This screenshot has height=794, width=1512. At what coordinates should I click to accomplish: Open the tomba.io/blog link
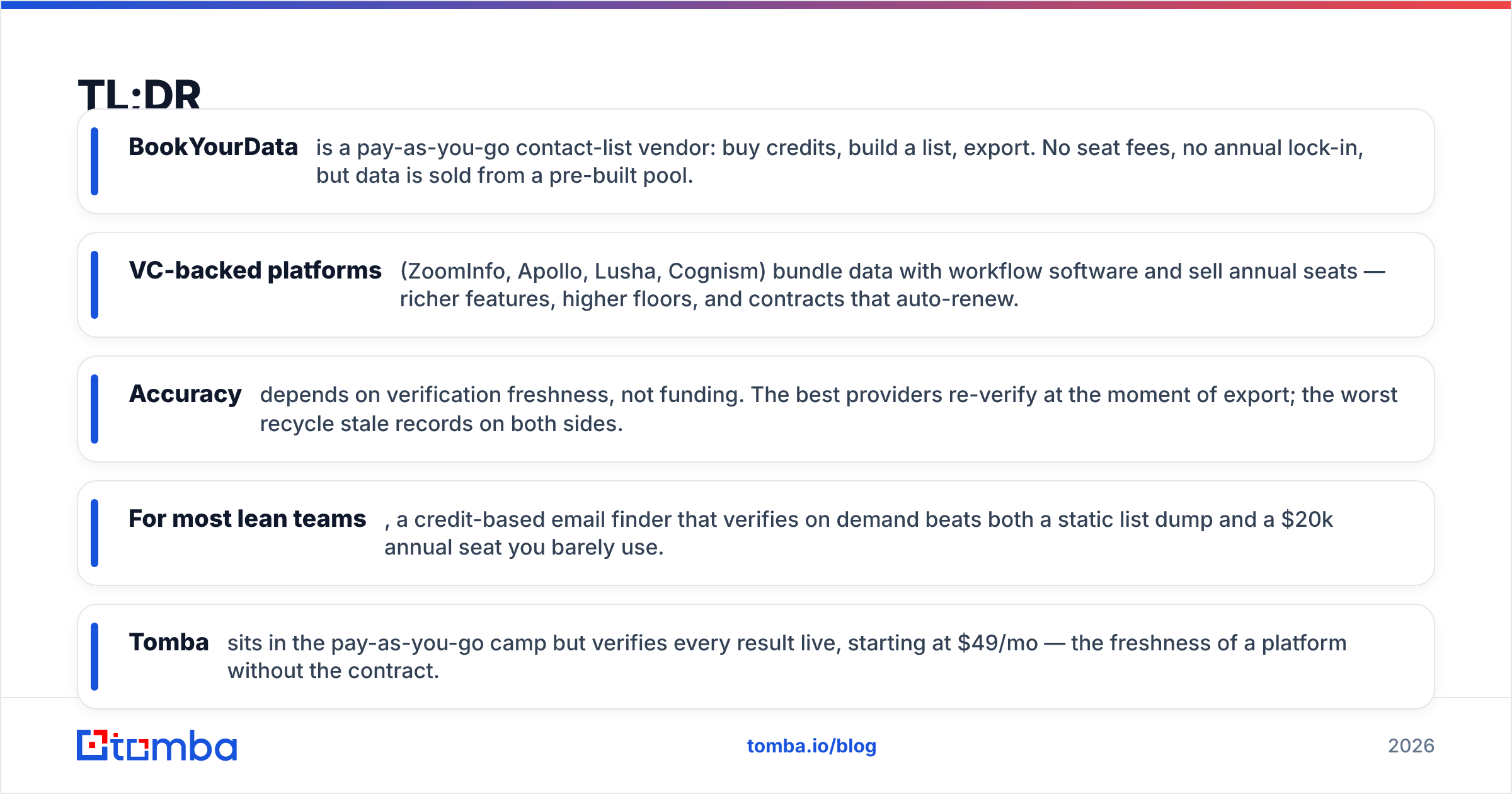point(811,746)
